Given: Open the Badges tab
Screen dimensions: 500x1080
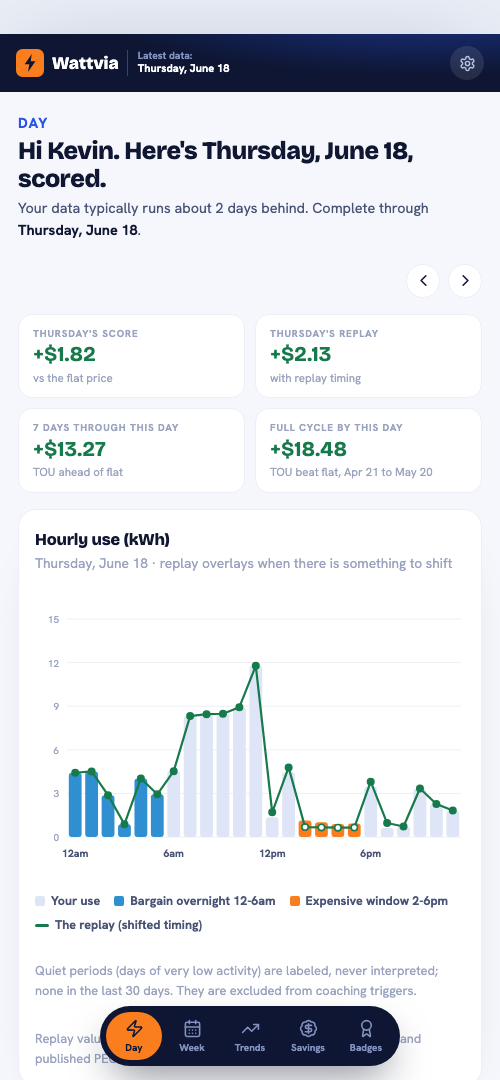Looking at the screenshot, I should tap(366, 1035).
